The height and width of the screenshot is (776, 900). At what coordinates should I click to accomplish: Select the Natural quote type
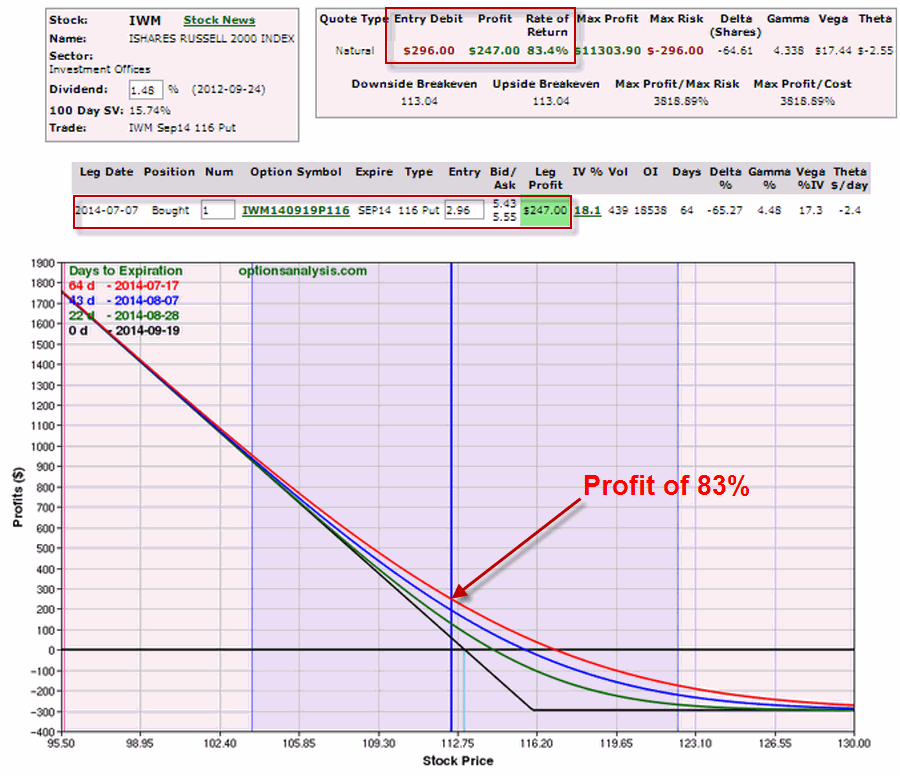click(355, 51)
